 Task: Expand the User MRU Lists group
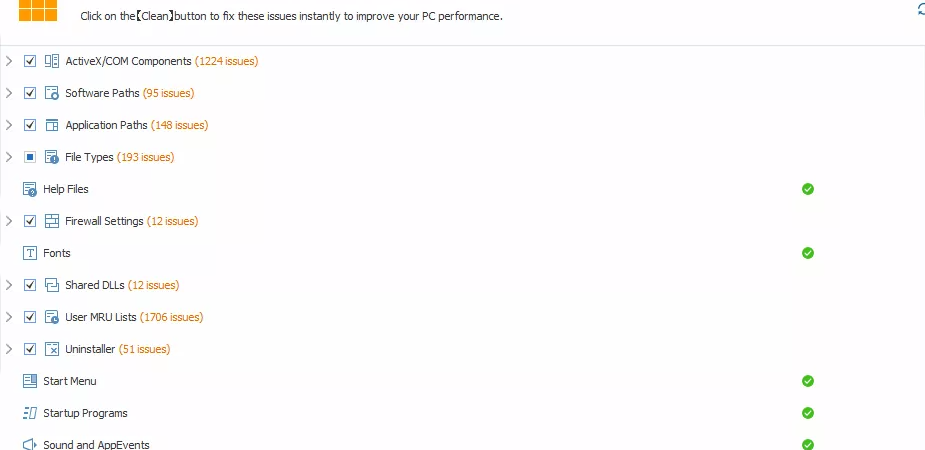click(x=9, y=317)
